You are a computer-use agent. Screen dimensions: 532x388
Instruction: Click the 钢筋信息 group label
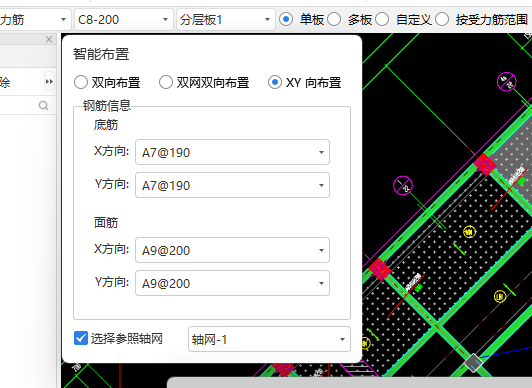click(107, 105)
